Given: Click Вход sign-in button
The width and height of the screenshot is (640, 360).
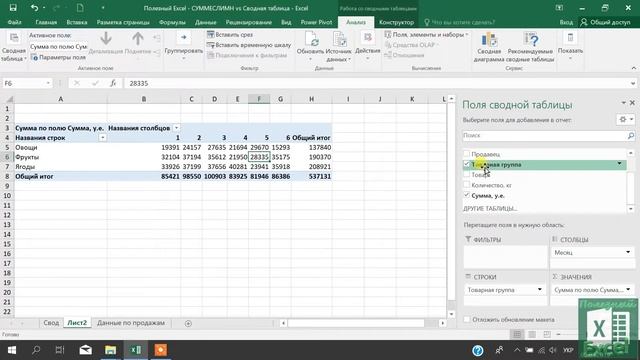Looking at the screenshot, I should click(x=566, y=22).
